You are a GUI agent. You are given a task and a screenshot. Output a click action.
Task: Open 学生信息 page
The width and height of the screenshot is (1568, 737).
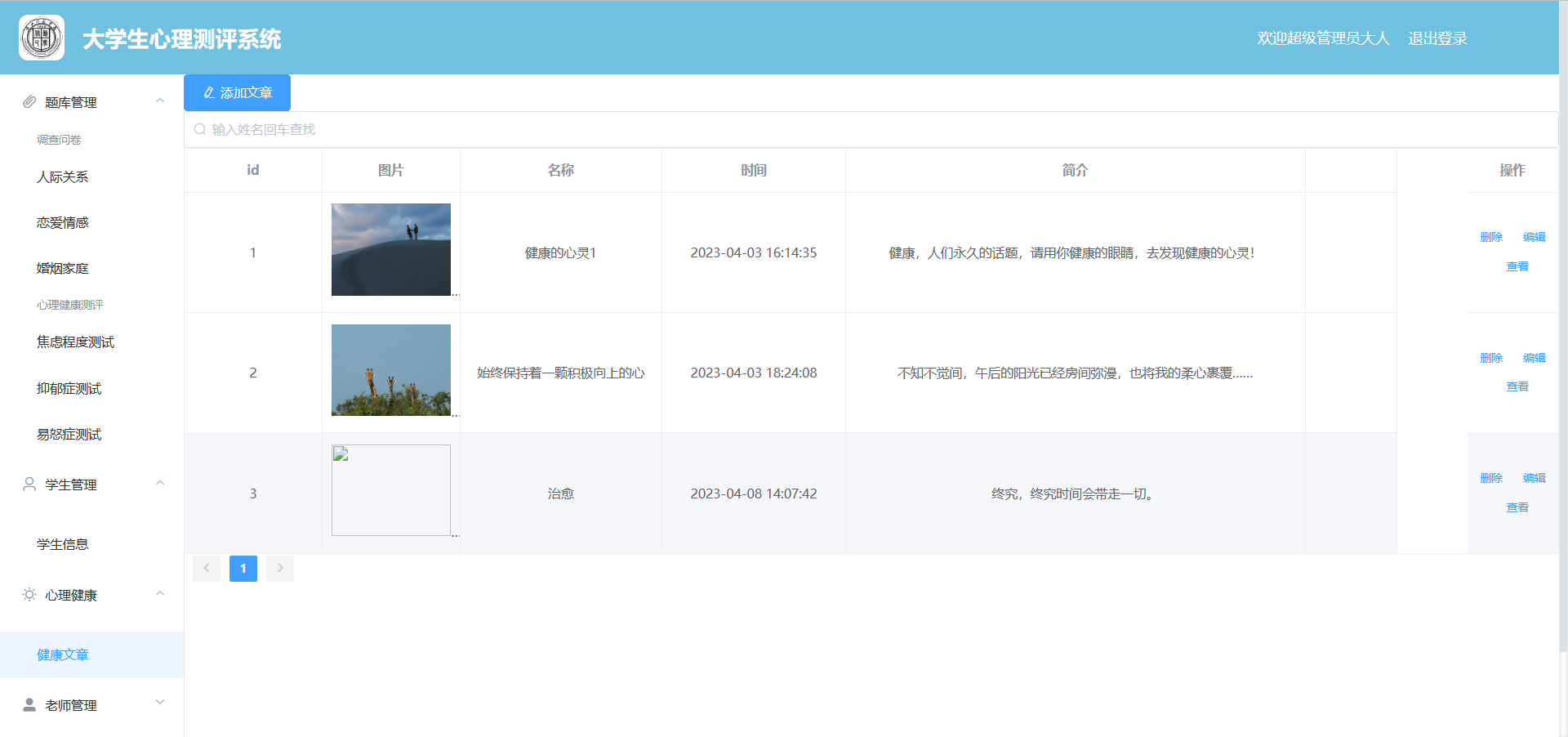coord(91,544)
